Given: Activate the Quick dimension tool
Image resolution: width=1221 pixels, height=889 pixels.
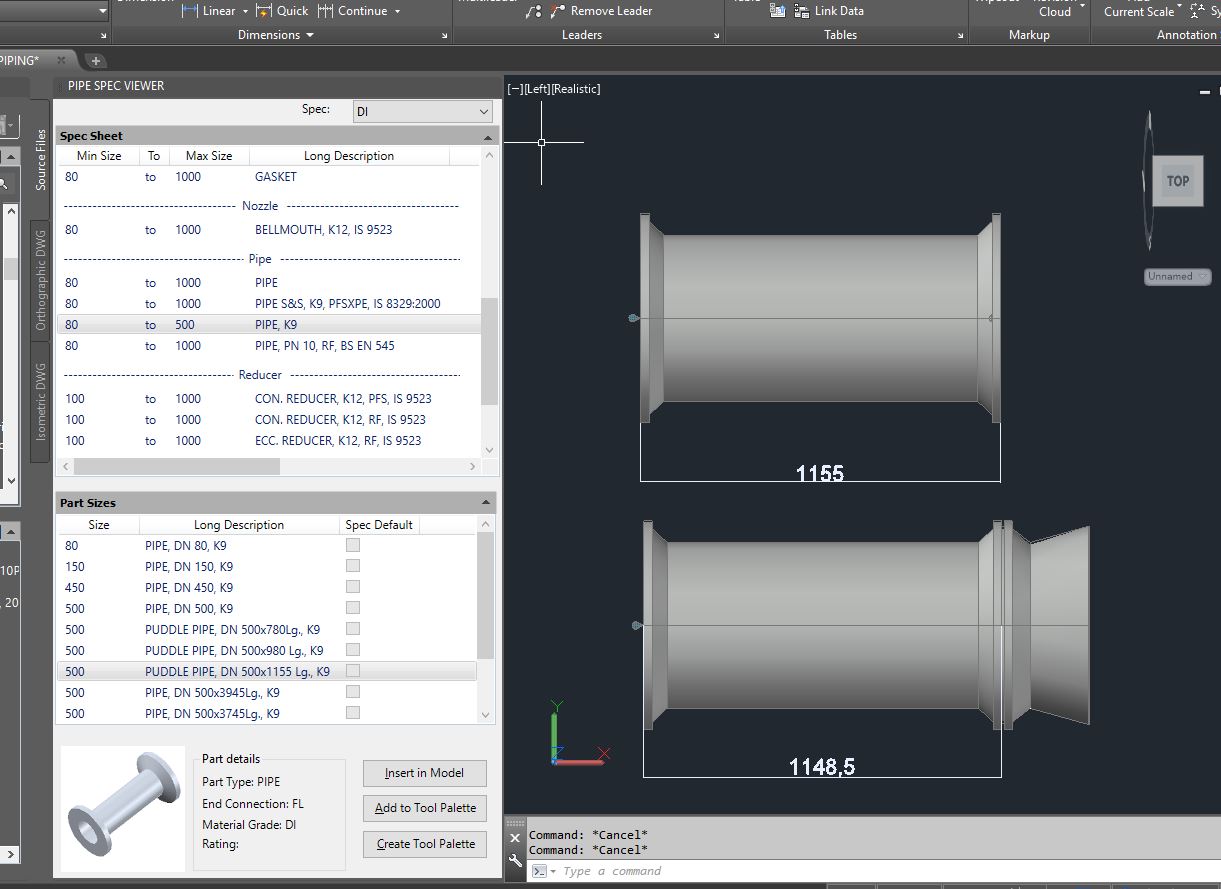Looking at the screenshot, I should (281, 11).
